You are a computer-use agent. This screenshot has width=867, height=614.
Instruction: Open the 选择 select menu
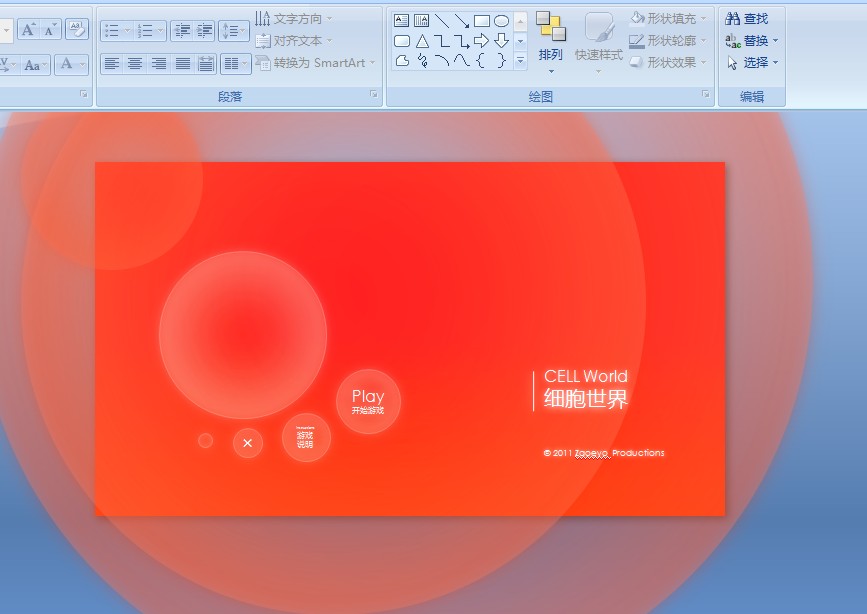pyautogui.click(x=751, y=63)
